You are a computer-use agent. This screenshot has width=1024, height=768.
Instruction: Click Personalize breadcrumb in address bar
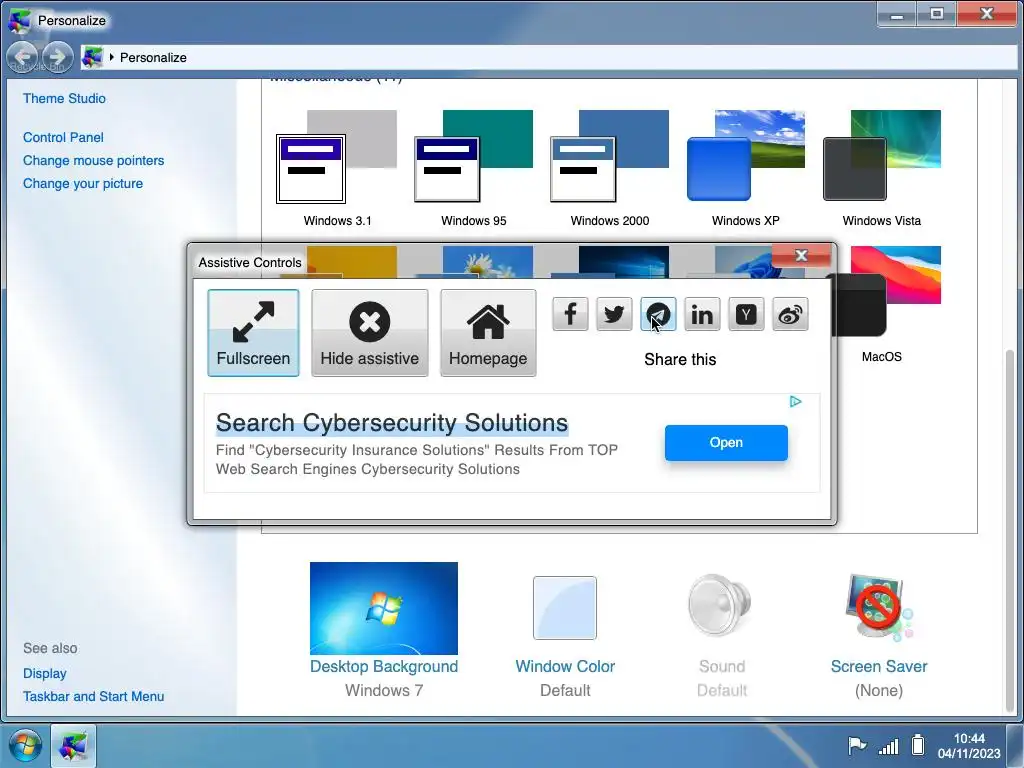click(x=153, y=57)
